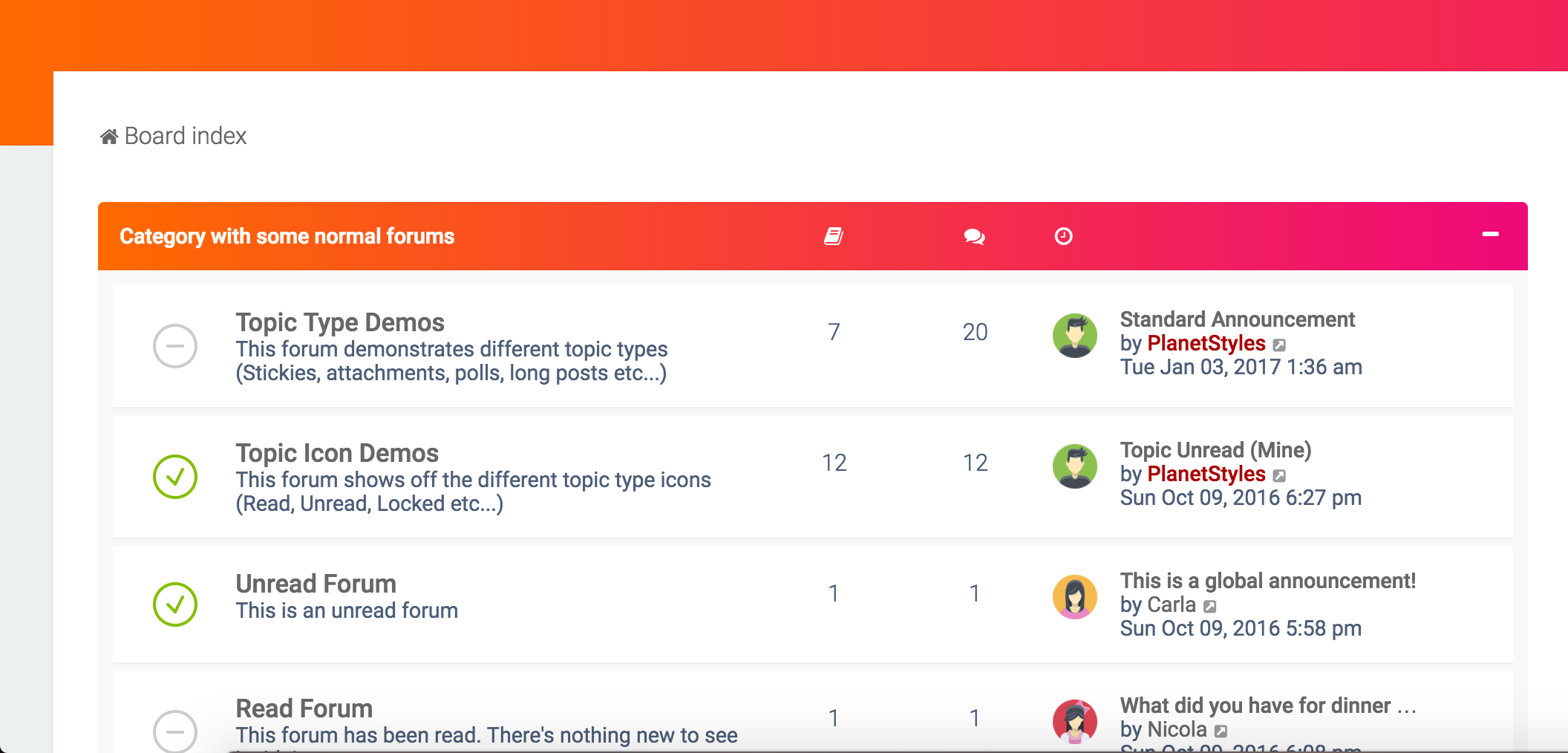Open the Read Forum link

point(304,708)
